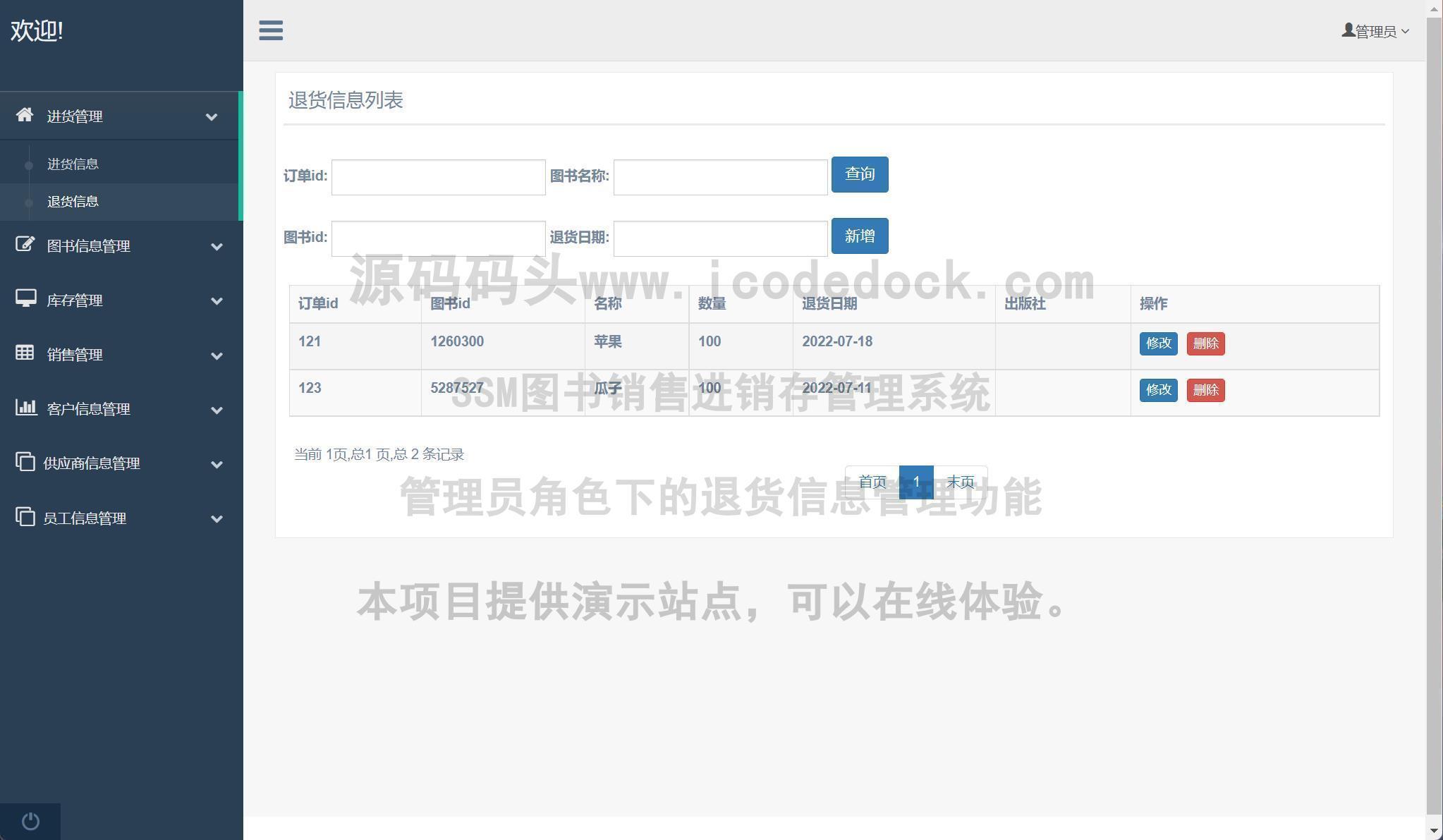The image size is (1443, 840).
Task: Click the edit icon beside 图书信息管理
Action: pyautogui.click(x=25, y=245)
